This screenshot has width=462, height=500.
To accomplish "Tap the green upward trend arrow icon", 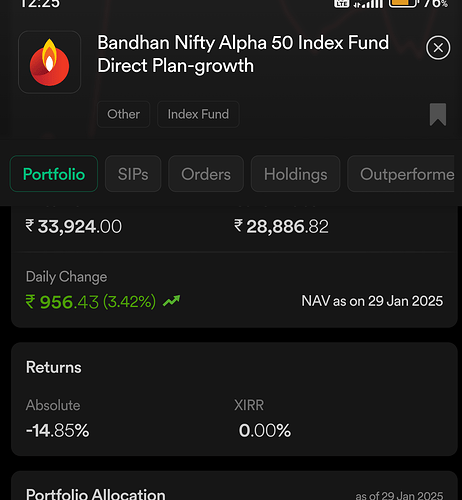I will coord(171,301).
